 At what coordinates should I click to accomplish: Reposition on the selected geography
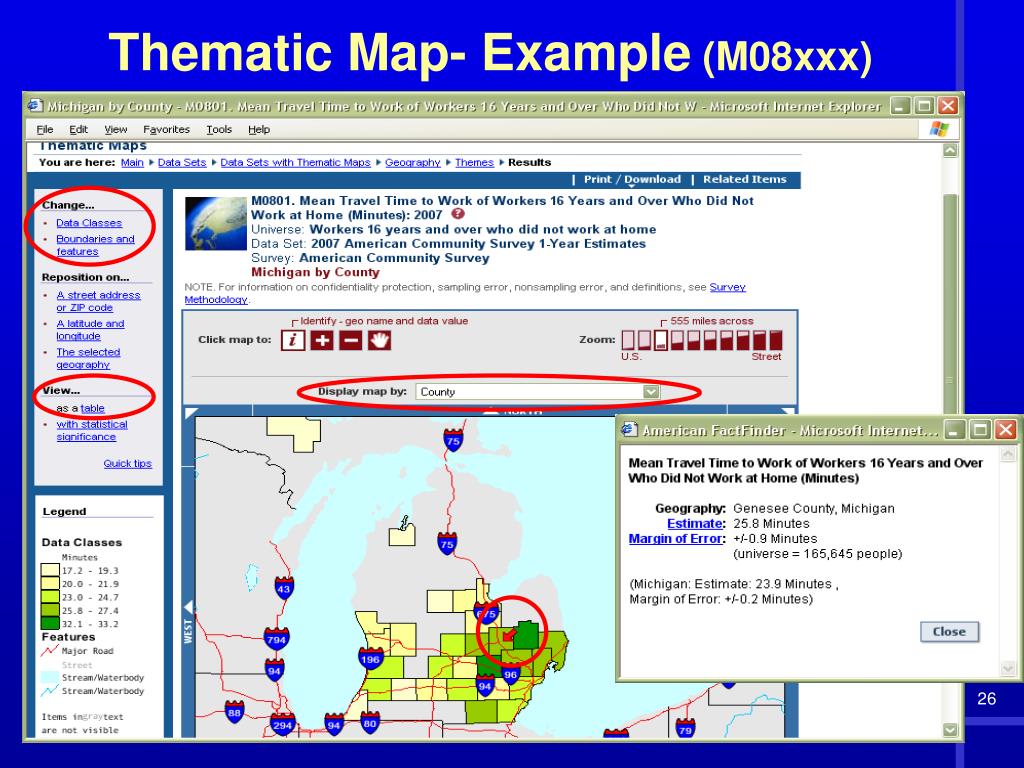pos(88,358)
